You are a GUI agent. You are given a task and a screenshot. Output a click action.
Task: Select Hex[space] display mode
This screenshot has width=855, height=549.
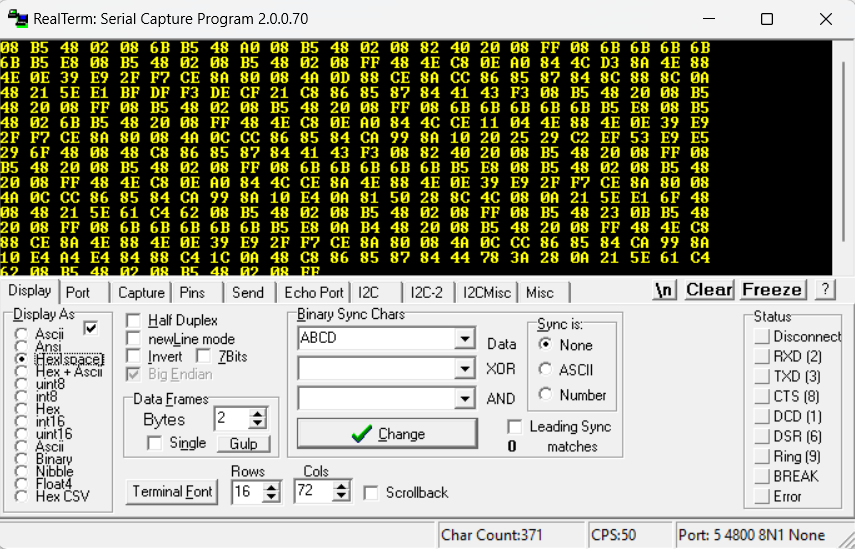pos(22,359)
